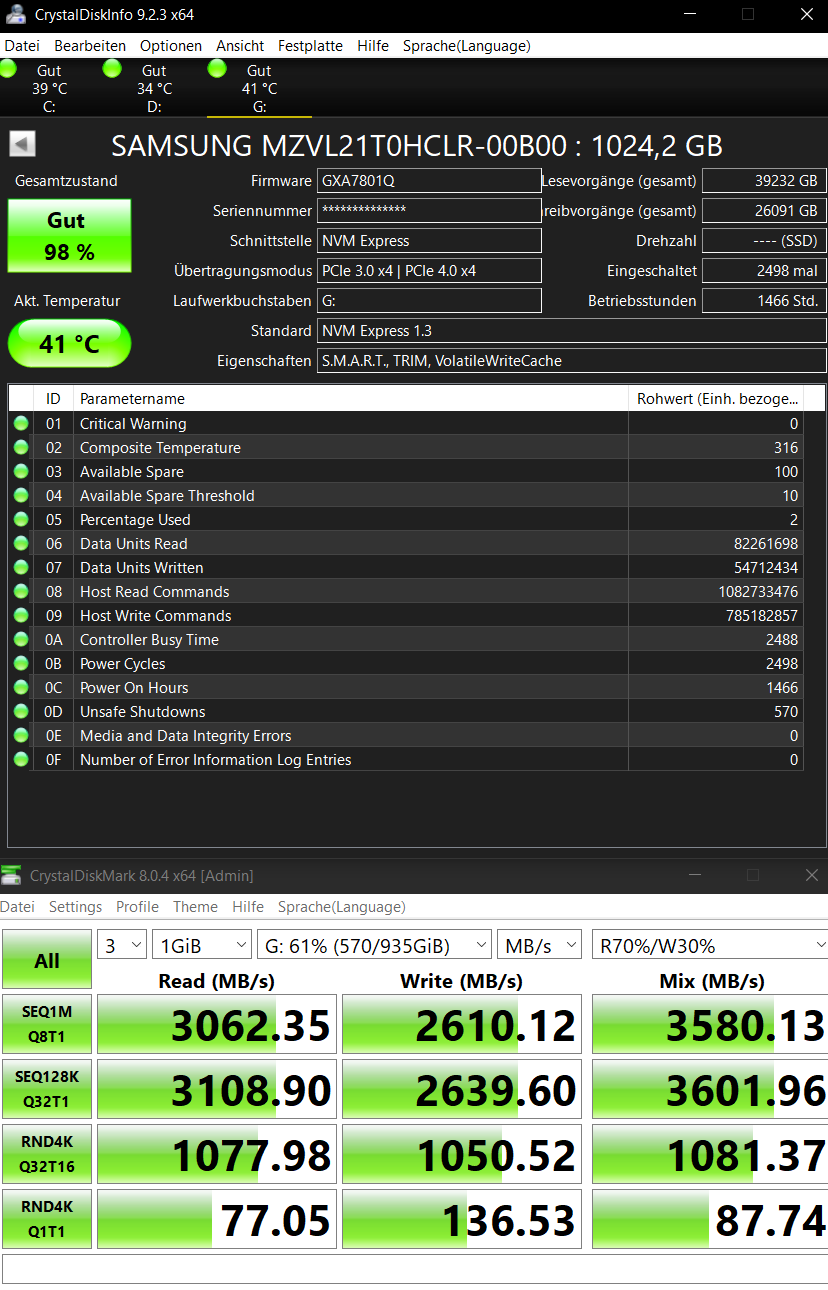Open the target drive dropdown G: 61%

pyautogui.click(x=374, y=945)
